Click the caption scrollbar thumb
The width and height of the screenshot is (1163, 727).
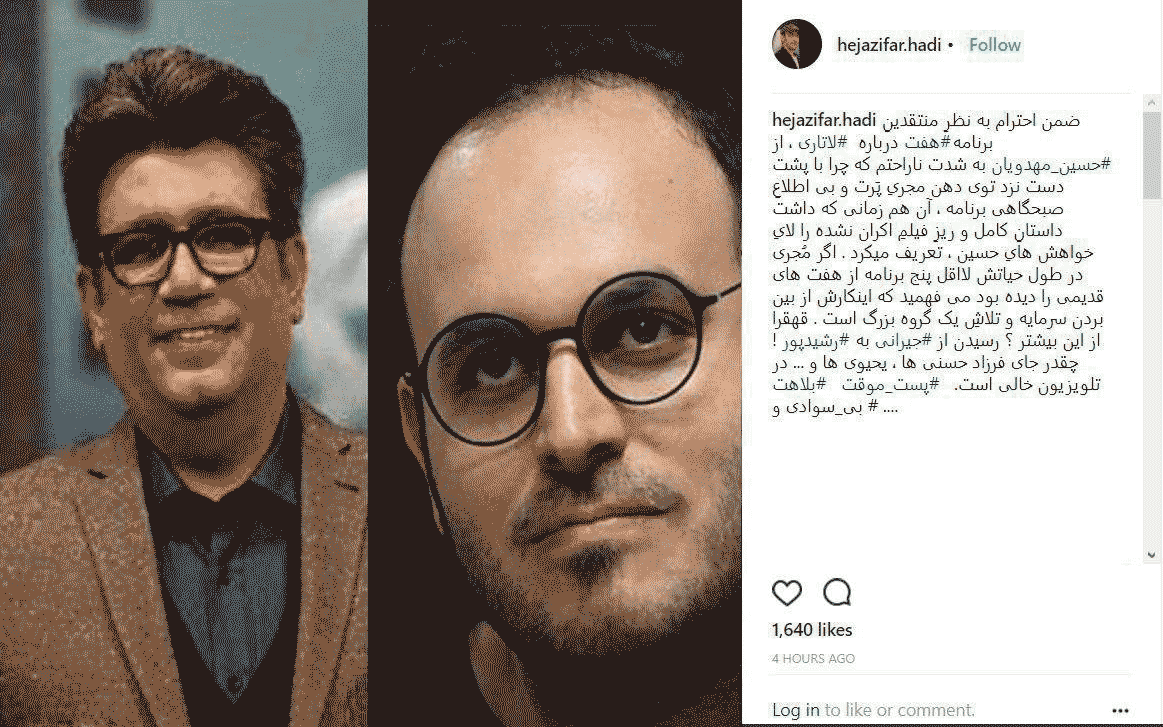pyautogui.click(x=1151, y=155)
